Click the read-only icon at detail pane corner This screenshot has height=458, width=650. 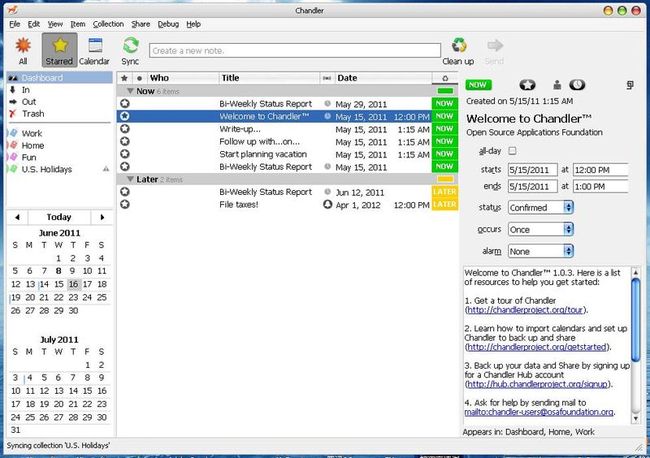pos(630,85)
